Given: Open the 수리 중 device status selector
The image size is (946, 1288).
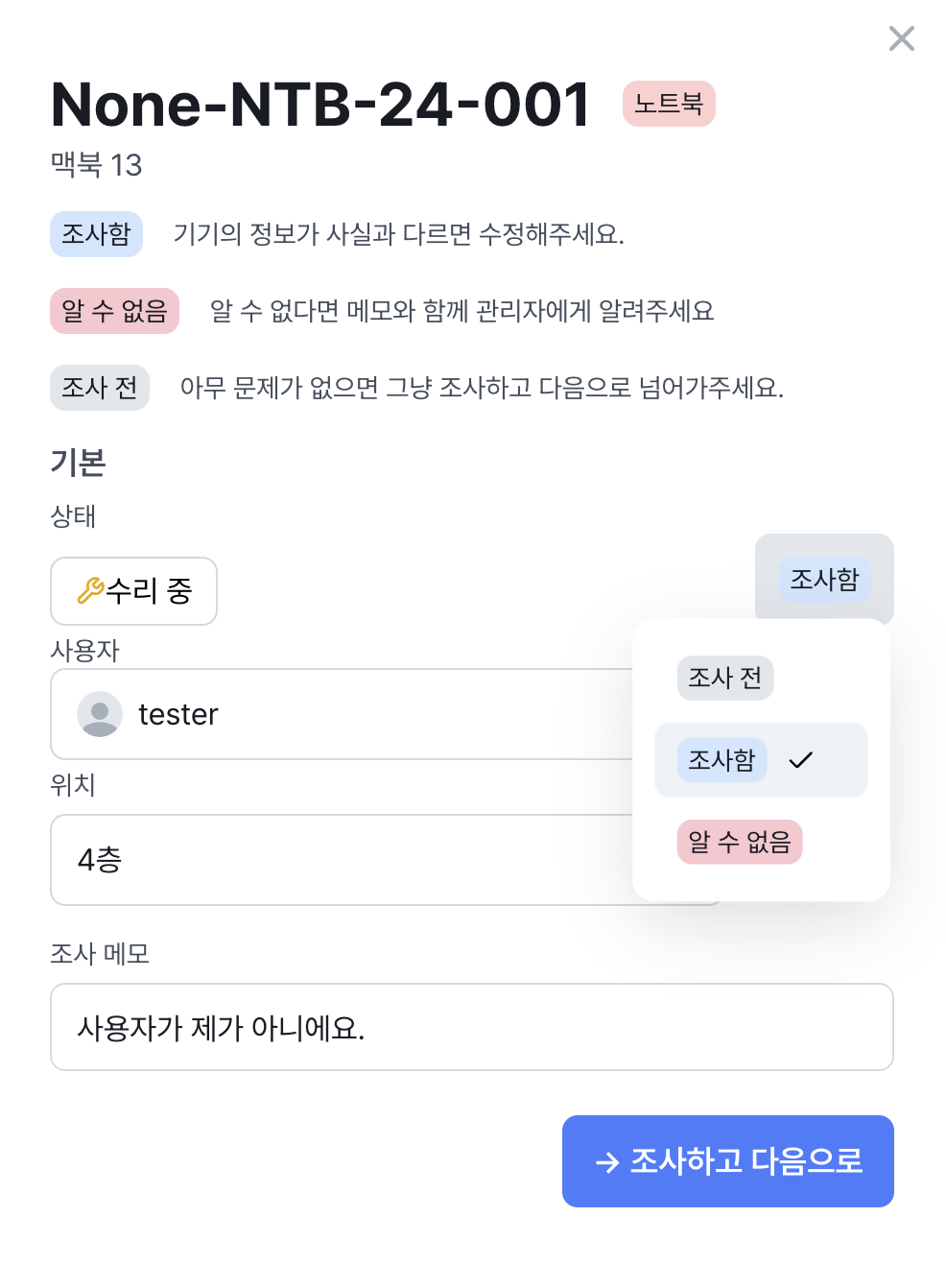Looking at the screenshot, I should [134, 591].
